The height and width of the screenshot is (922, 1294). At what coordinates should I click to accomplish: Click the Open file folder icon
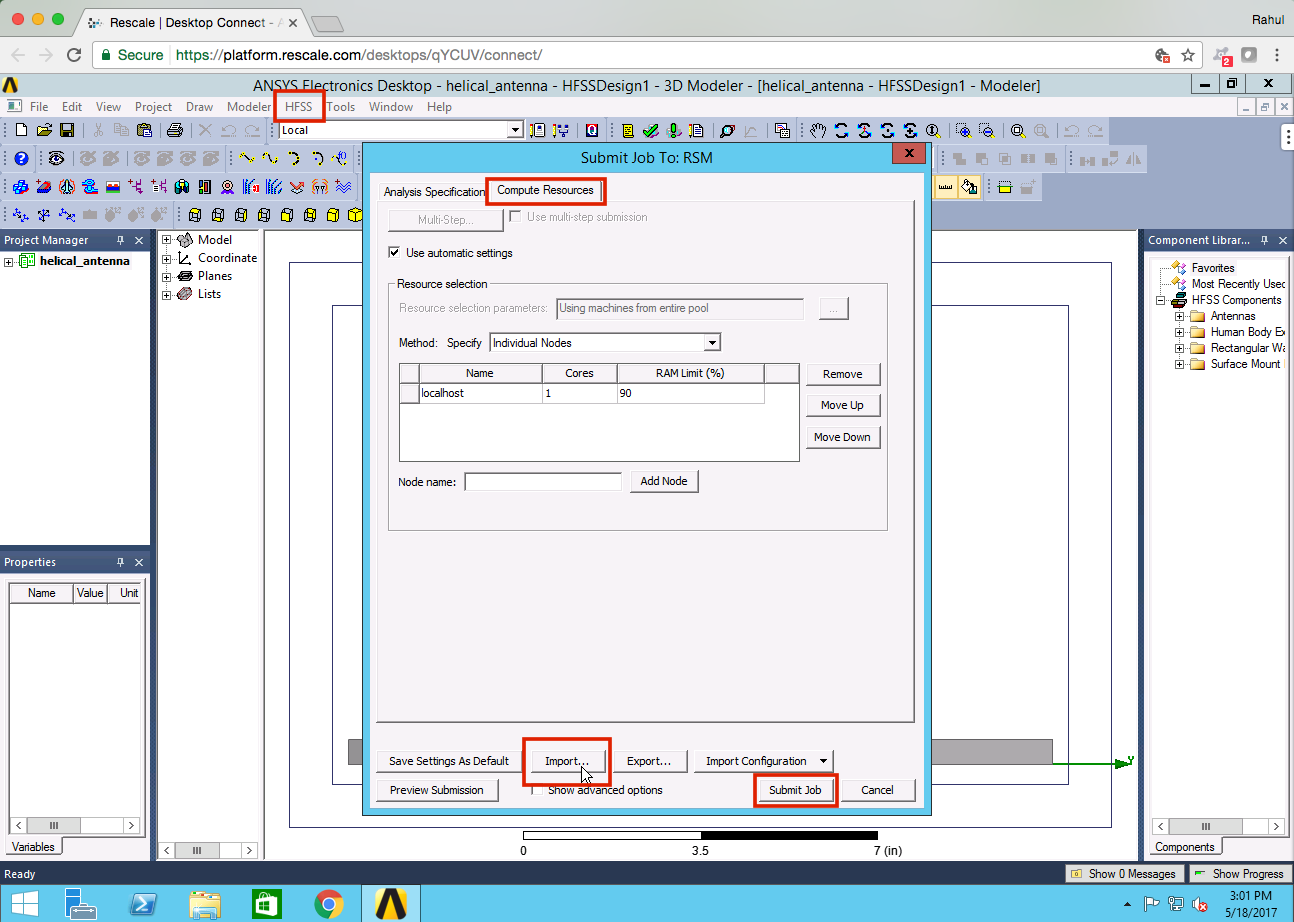coord(44,130)
